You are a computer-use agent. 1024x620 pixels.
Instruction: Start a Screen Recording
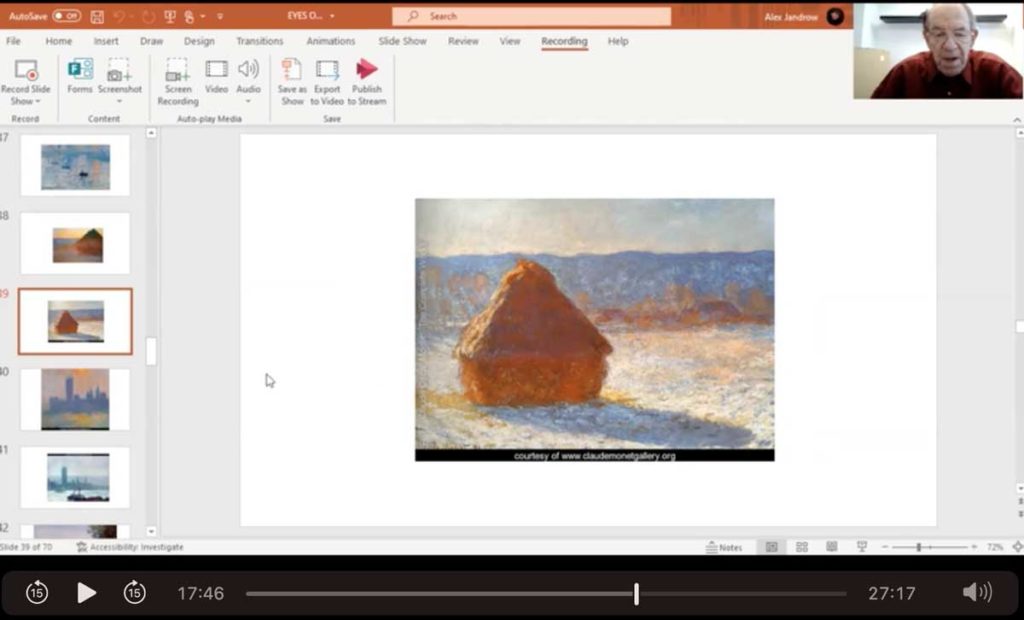pyautogui.click(x=178, y=82)
